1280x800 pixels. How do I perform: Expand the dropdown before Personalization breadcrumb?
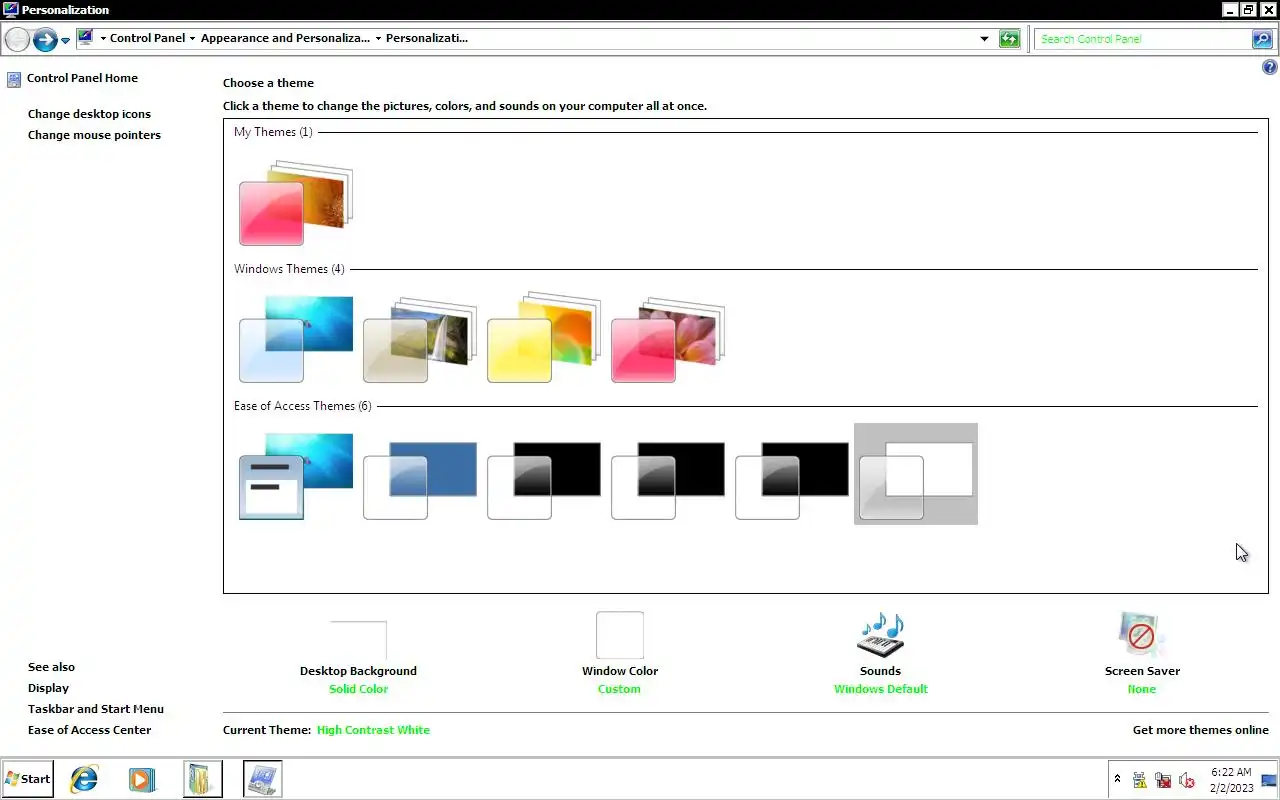(378, 39)
